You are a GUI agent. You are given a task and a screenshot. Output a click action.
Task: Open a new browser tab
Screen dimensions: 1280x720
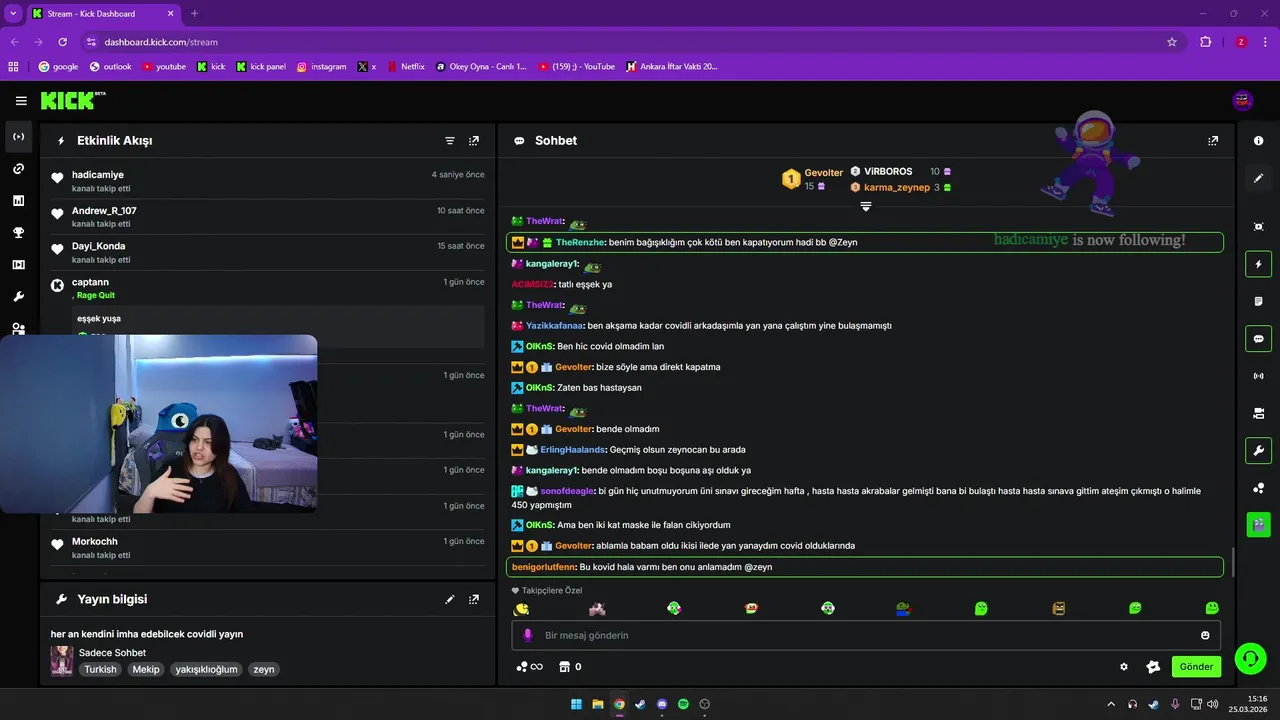194,14
